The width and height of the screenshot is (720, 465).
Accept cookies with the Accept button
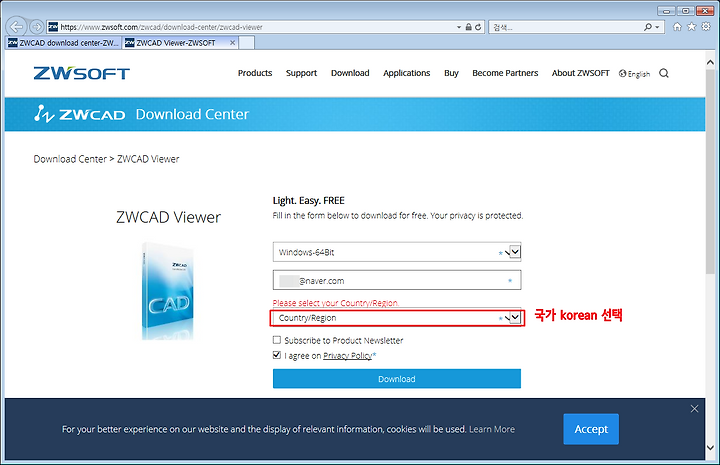point(591,429)
